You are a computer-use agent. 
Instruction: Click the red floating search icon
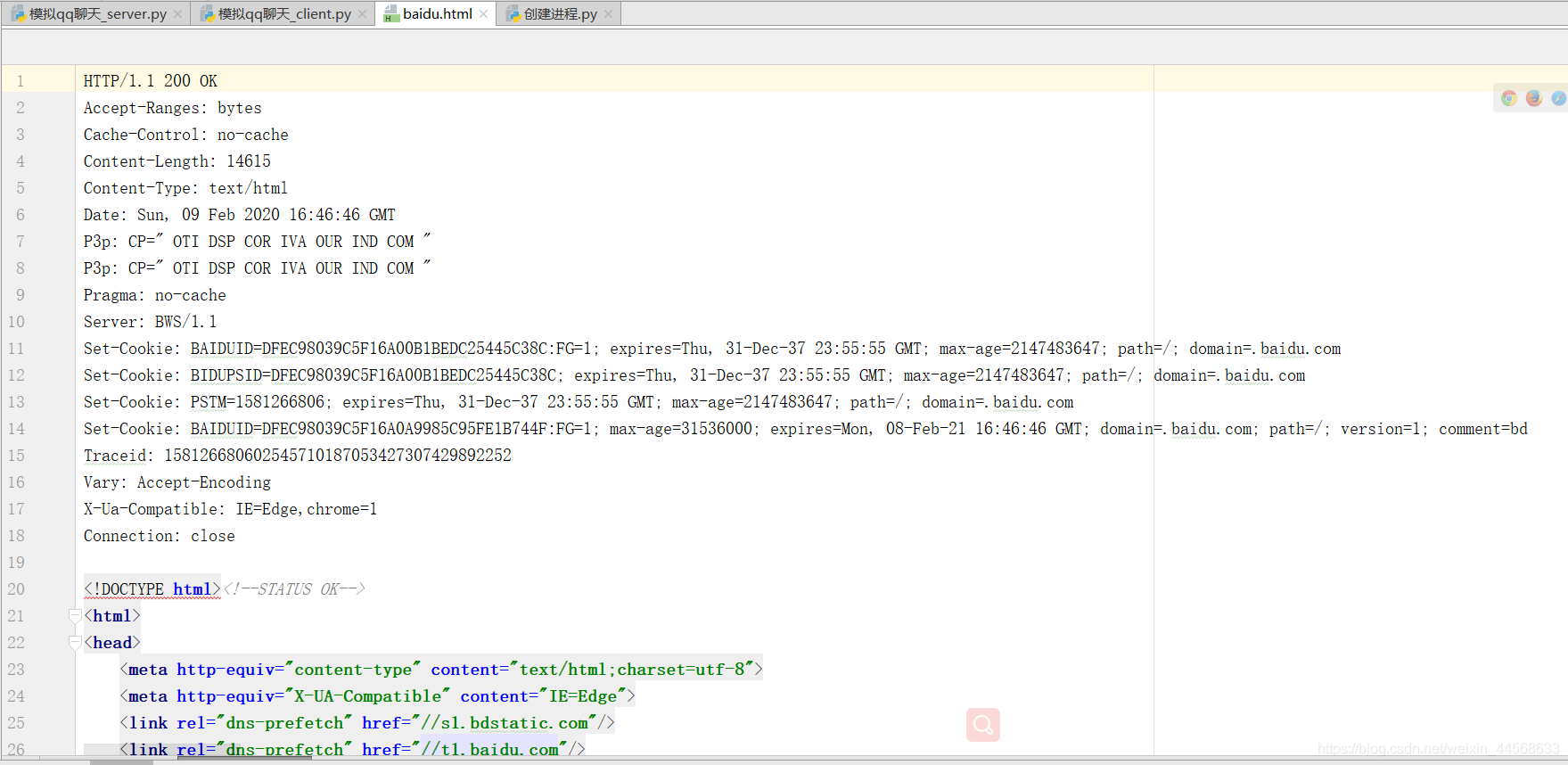tap(983, 725)
